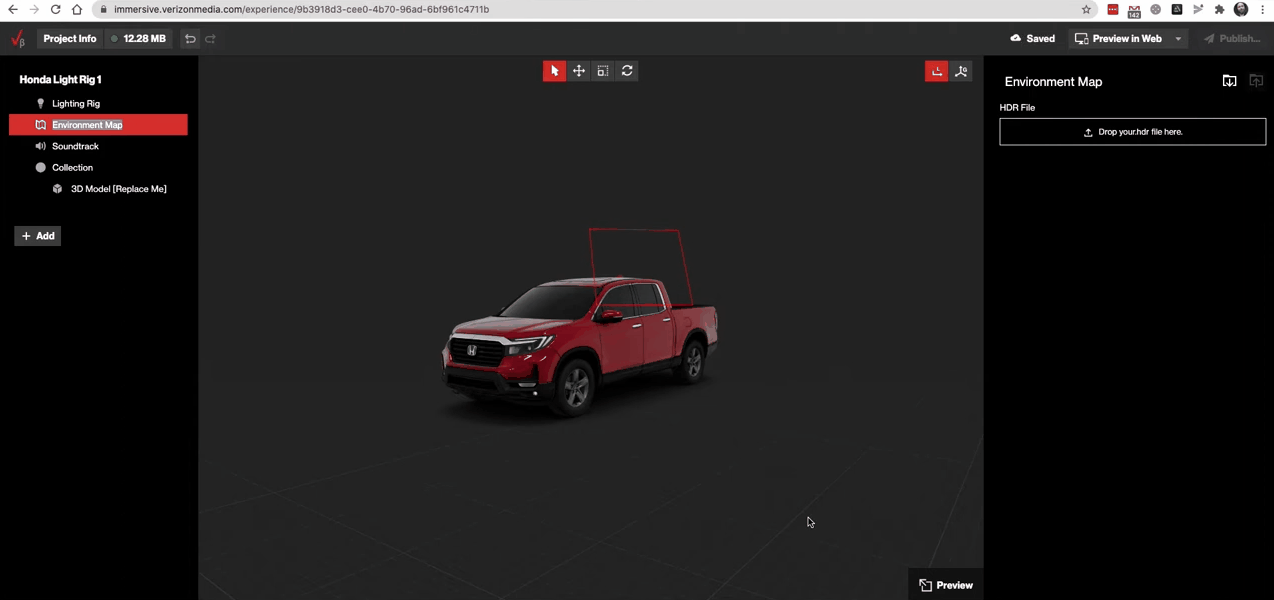The width and height of the screenshot is (1274, 600).
Task: Click the redo arrow icon
Action: click(211, 39)
